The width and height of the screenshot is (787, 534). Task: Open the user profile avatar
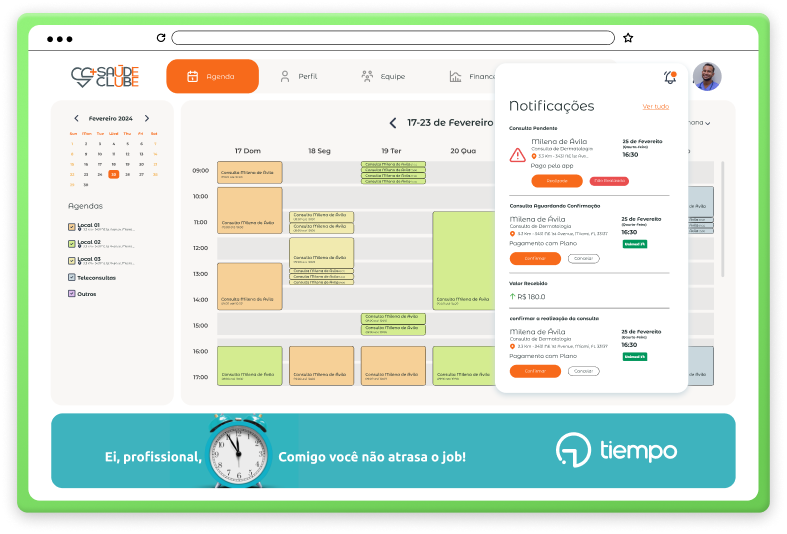coord(706,77)
